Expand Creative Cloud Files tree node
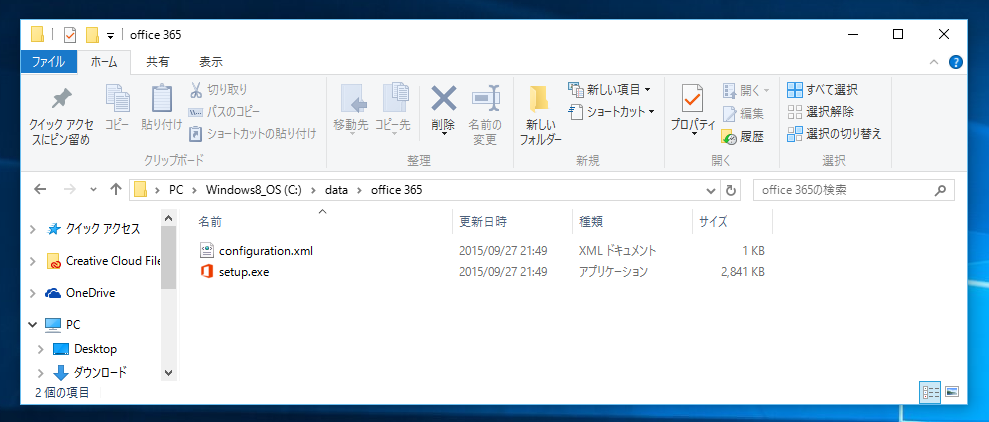The height and width of the screenshot is (422, 989). point(33,261)
